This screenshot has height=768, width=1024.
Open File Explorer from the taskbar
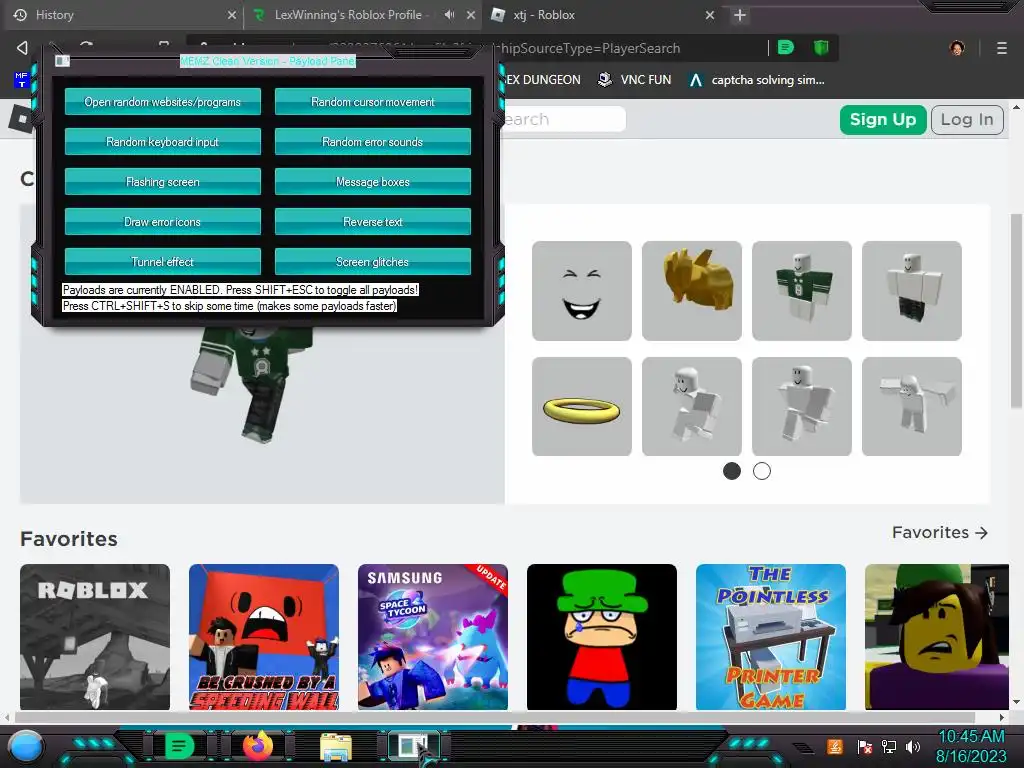[x=336, y=746]
